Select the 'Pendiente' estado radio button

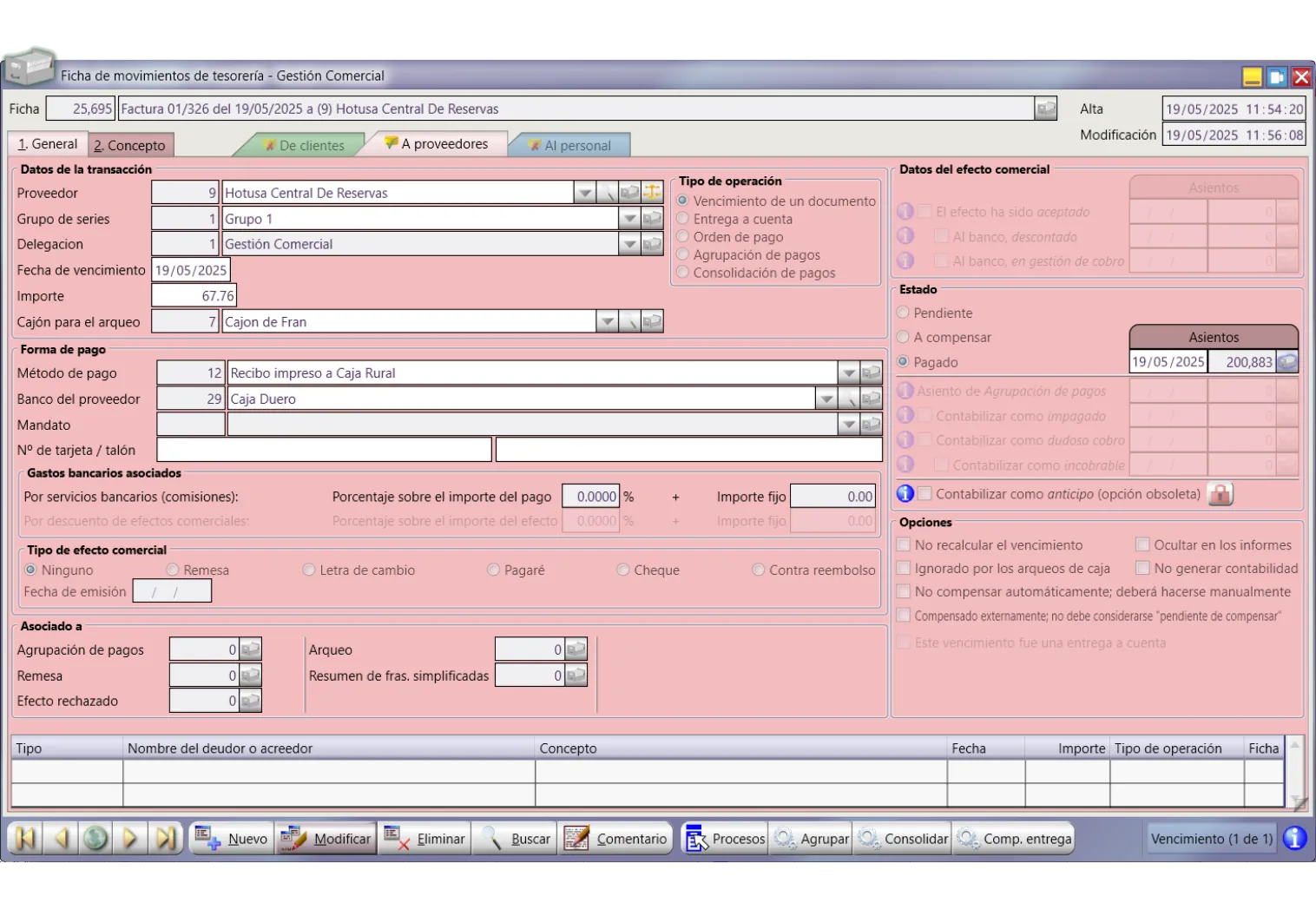pos(903,313)
